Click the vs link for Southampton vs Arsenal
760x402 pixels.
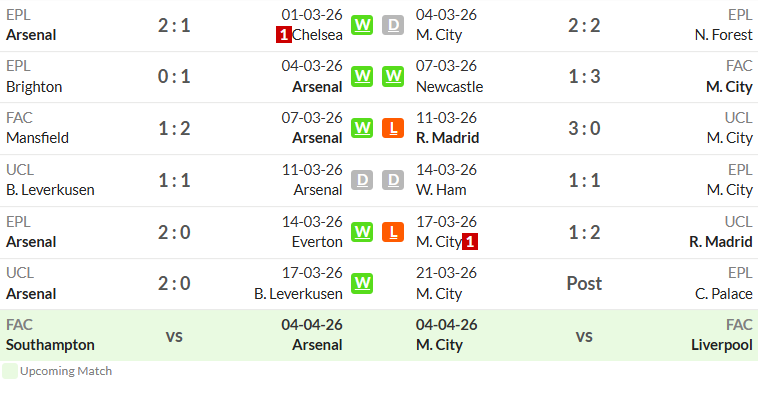(174, 336)
